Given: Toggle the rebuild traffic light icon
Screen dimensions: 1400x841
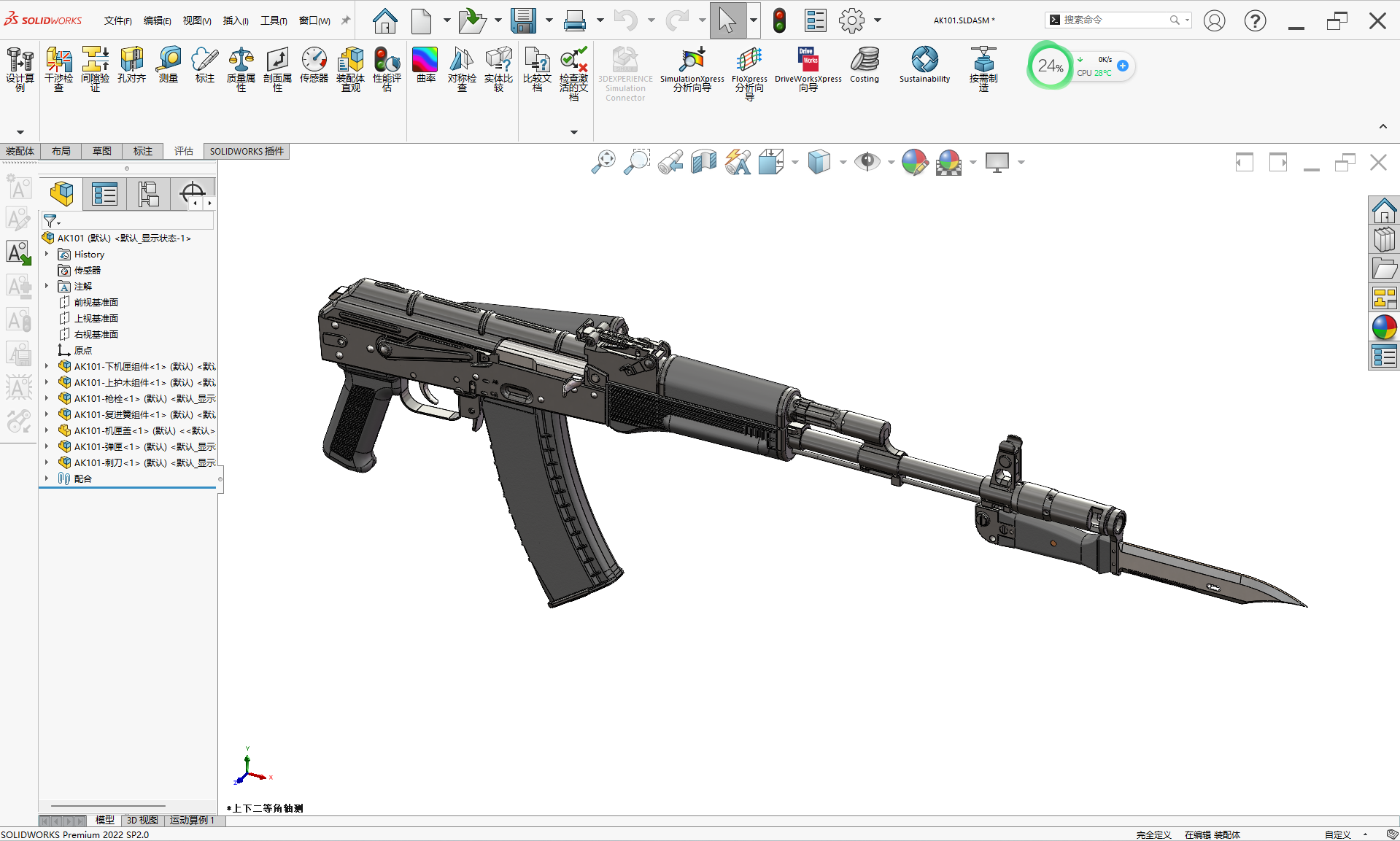Looking at the screenshot, I should pyautogui.click(x=779, y=20).
